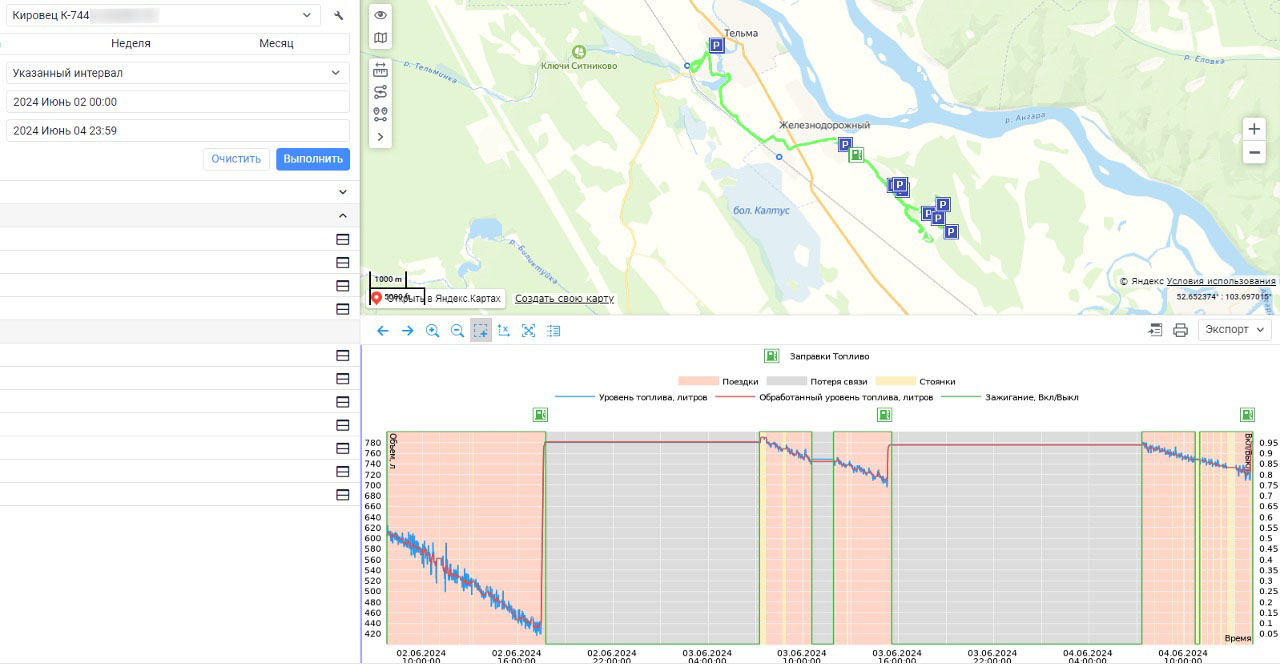The width and height of the screenshot is (1280, 667).
Task: Toggle the Стоянки yellow legend item
Action: (915, 381)
